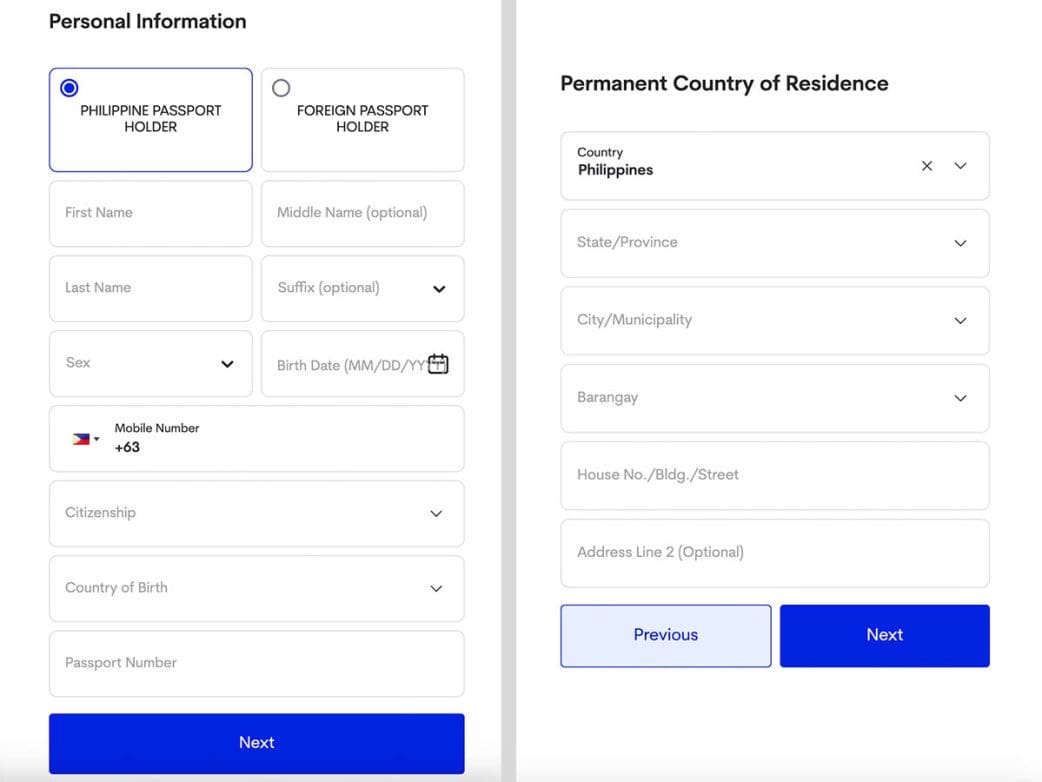1042x782 pixels.
Task: Expand the State/Province dropdown
Action: (960, 243)
